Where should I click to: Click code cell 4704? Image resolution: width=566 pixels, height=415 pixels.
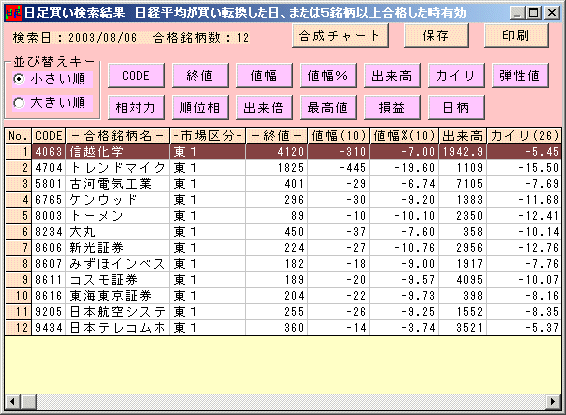[49, 168]
